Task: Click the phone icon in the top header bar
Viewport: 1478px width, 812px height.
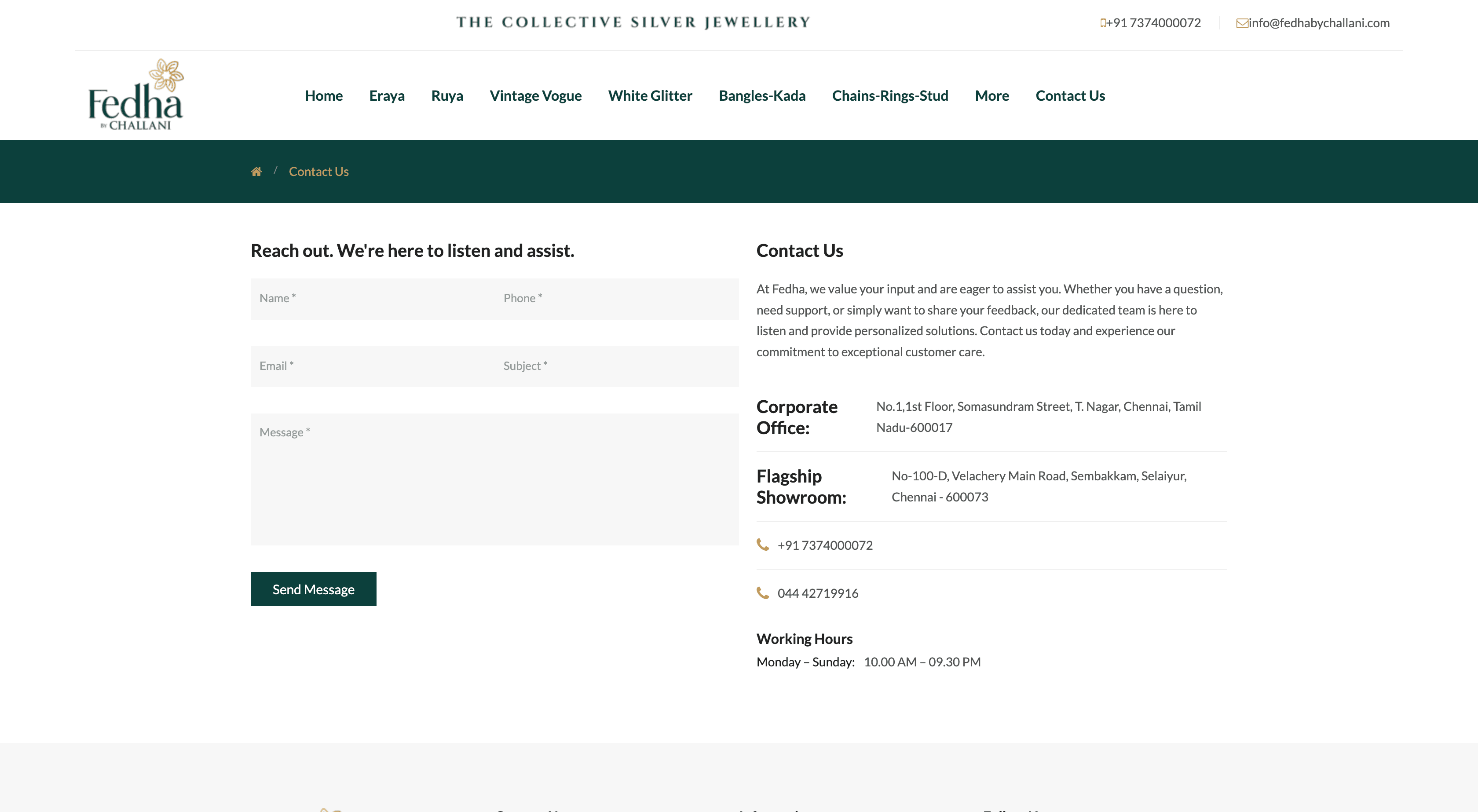Action: 1103,23
